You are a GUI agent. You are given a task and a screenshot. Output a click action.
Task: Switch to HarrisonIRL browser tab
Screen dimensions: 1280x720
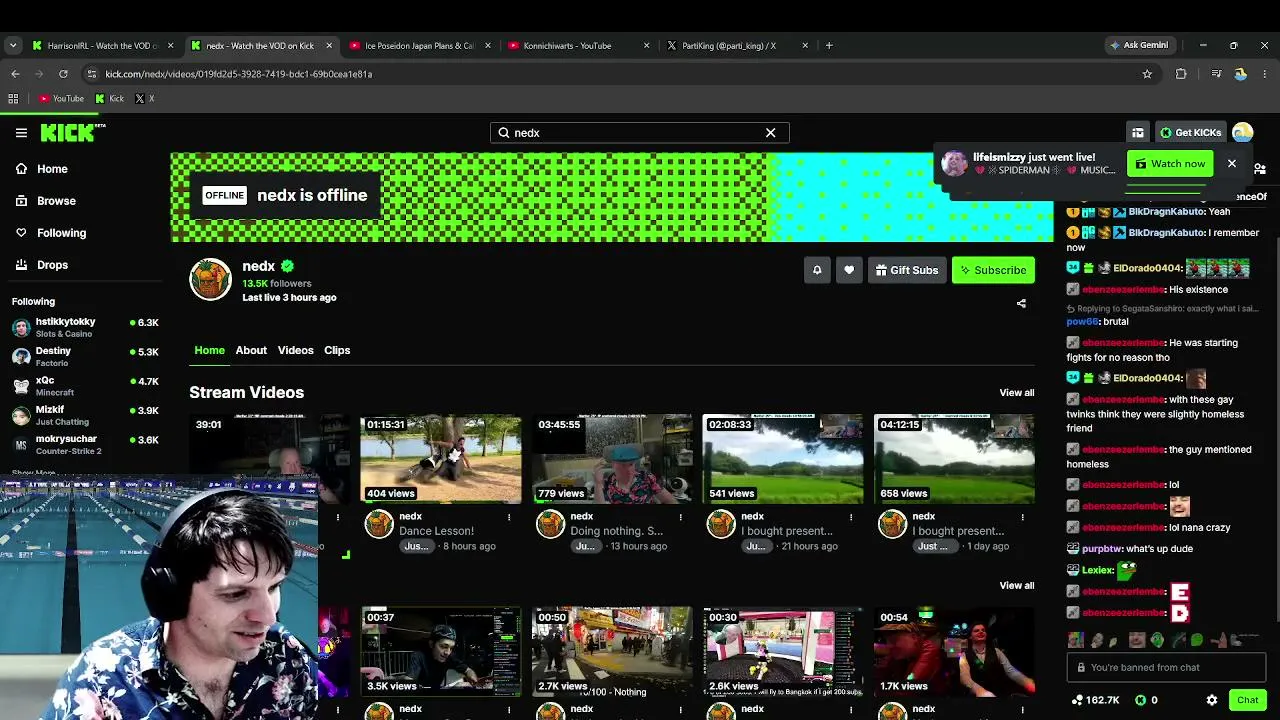[x=102, y=45]
